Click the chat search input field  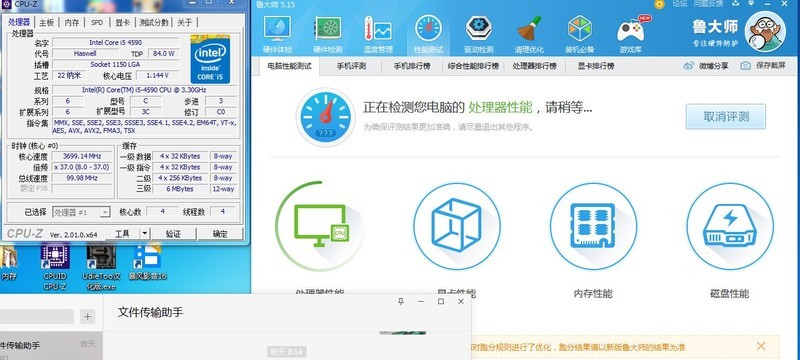(37, 316)
